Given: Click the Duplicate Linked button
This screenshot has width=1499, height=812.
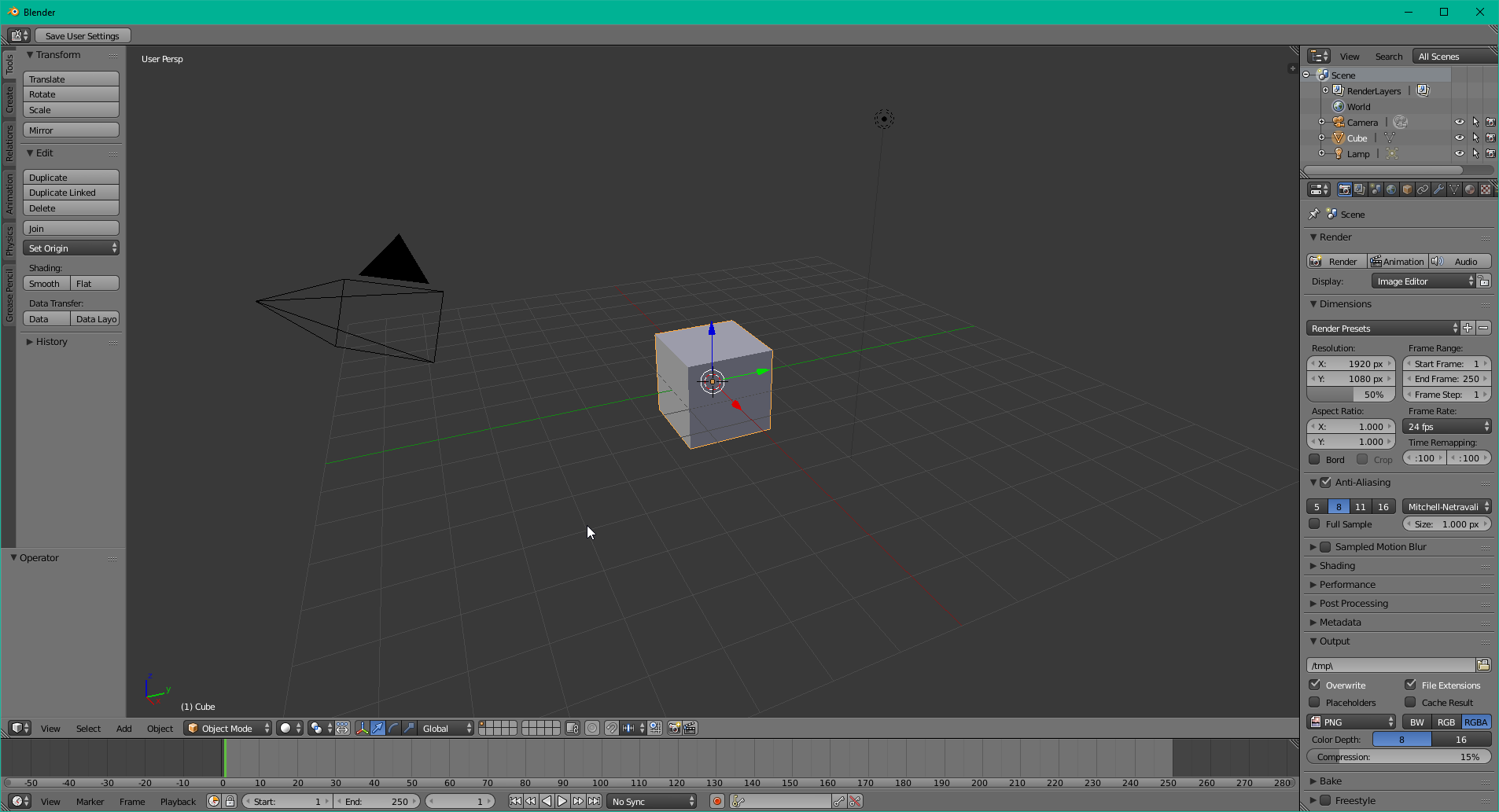Looking at the screenshot, I should tap(71, 192).
